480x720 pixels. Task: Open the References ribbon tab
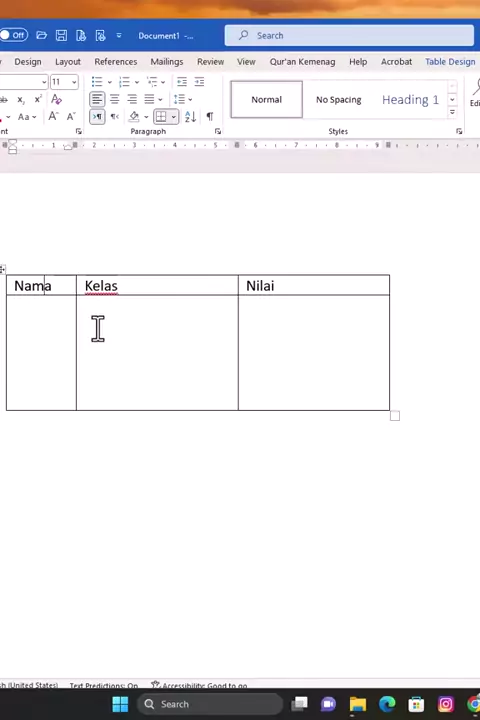(x=116, y=62)
